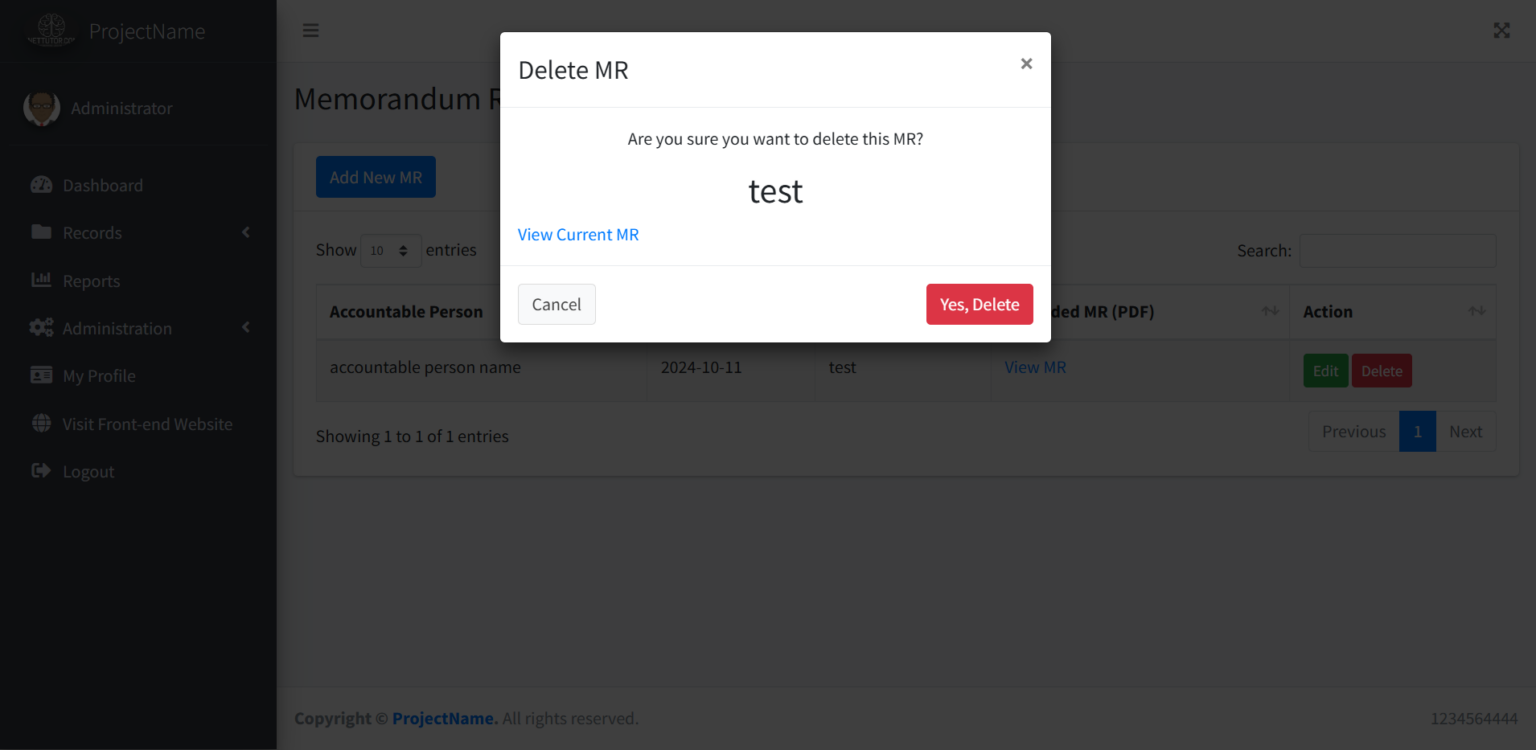Expand the Records submenu chevron
Image resolution: width=1536 pixels, height=750 pixels.
tap(246, 232)
